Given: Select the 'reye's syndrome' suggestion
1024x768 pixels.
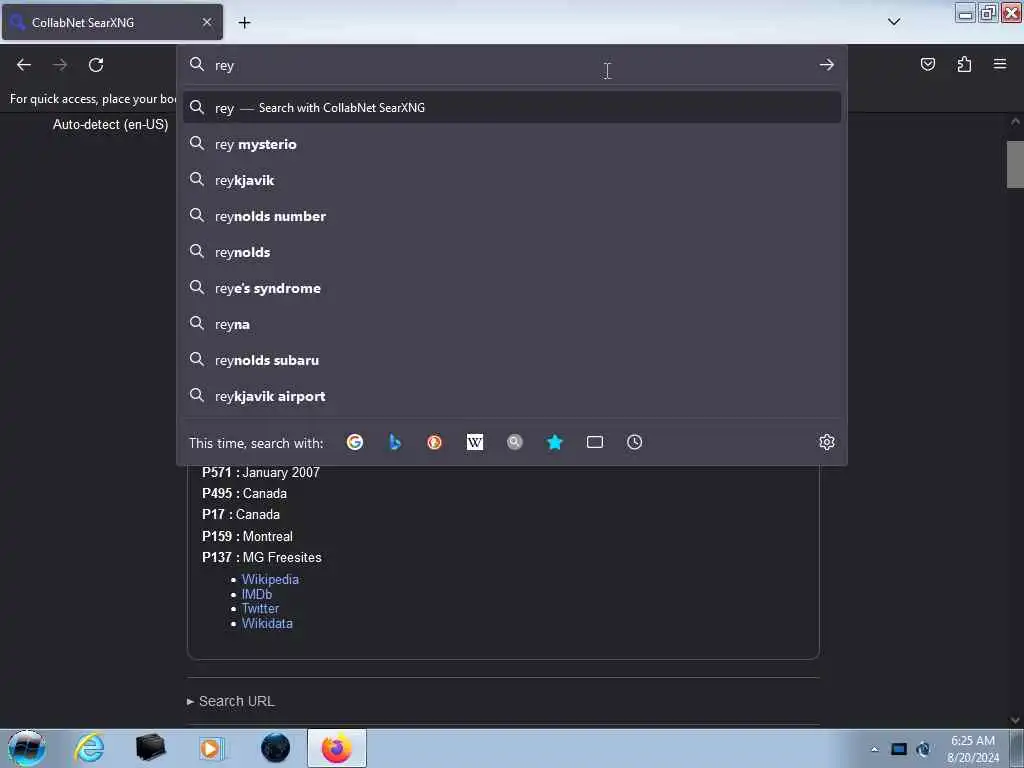Looking at the screenshot, I should coord(512,288).
